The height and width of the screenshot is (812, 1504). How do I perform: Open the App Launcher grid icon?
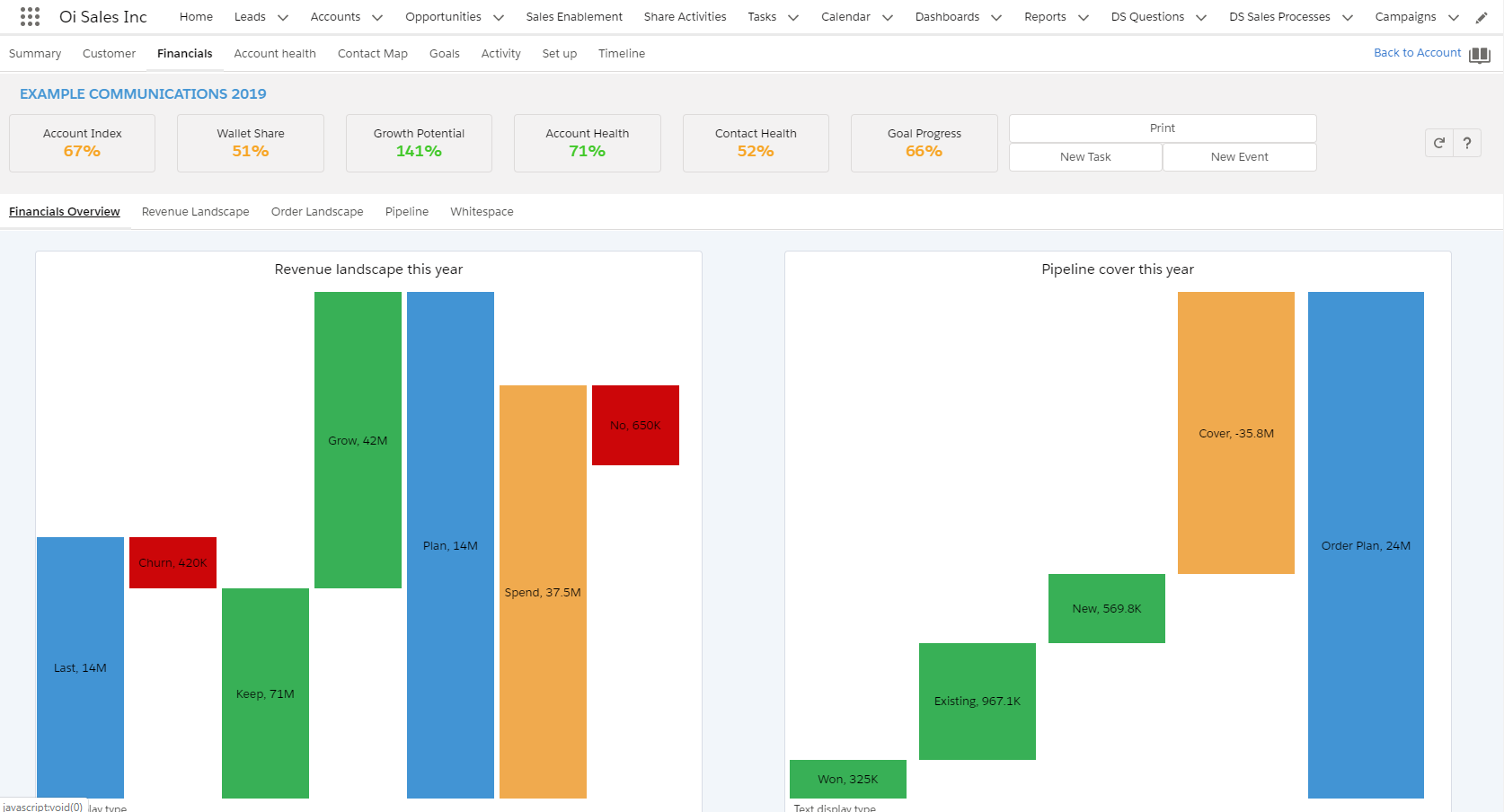pos(30,17)
